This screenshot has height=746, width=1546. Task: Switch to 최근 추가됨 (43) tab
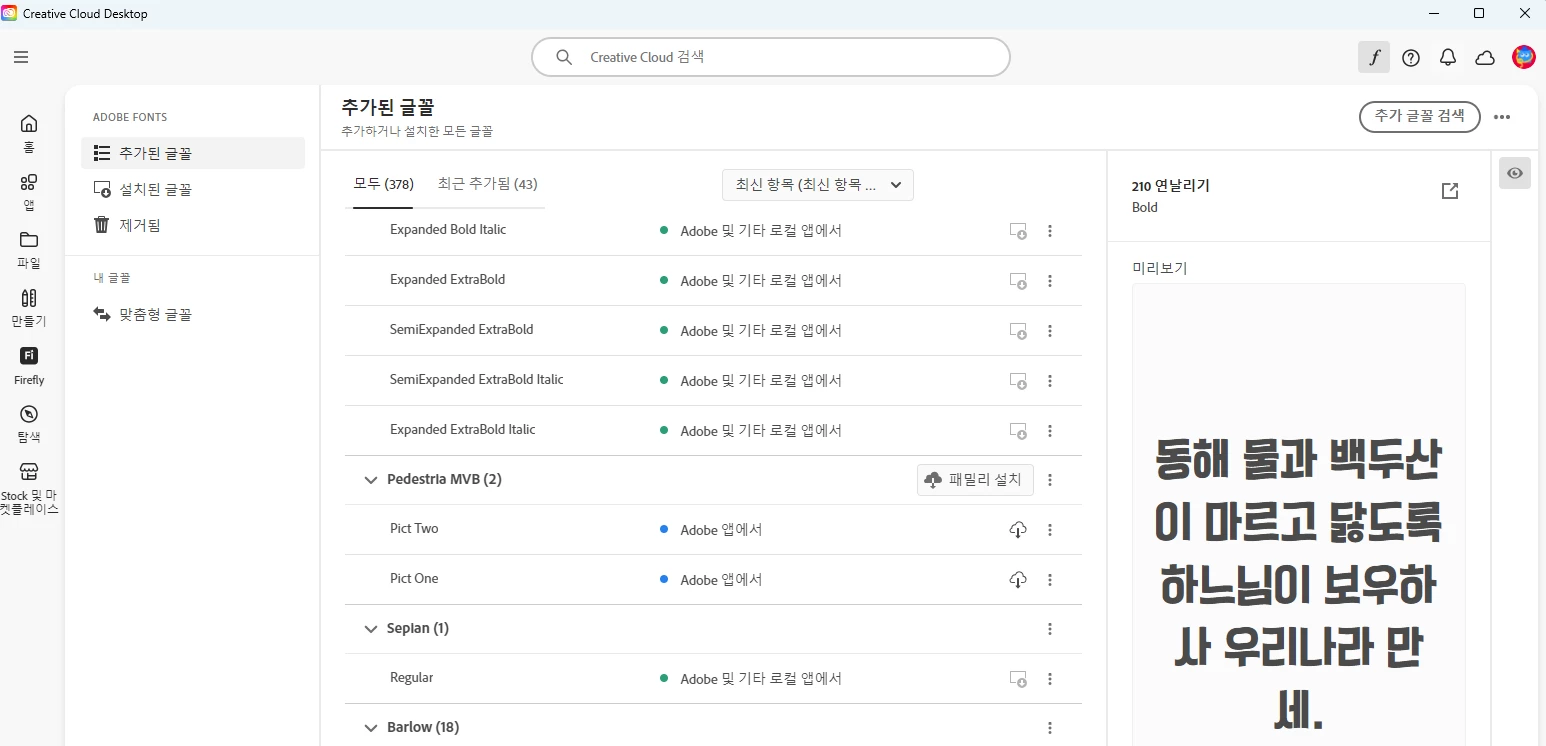coord(487,184)
